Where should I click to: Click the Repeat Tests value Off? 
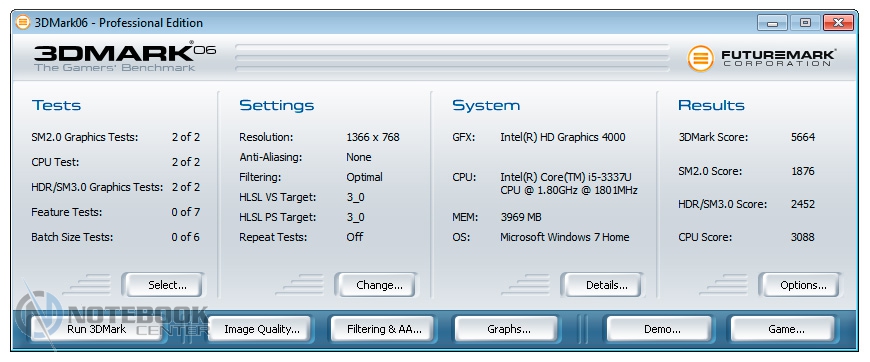coord(355,237)
